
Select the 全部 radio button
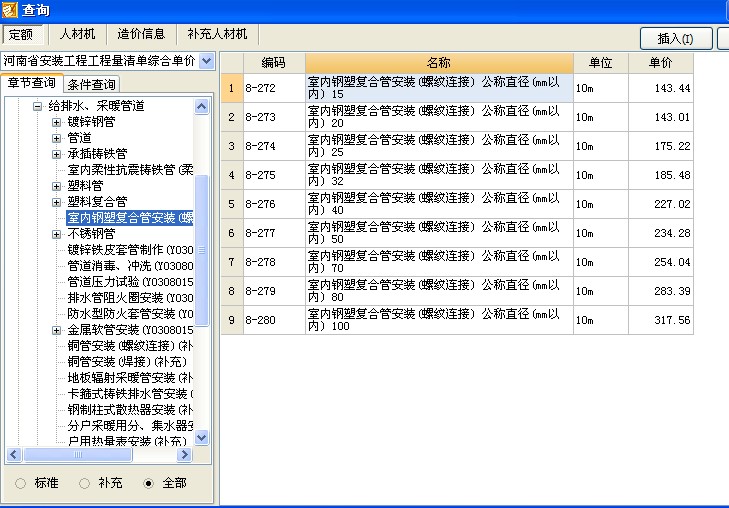click(x=148, y=483)
